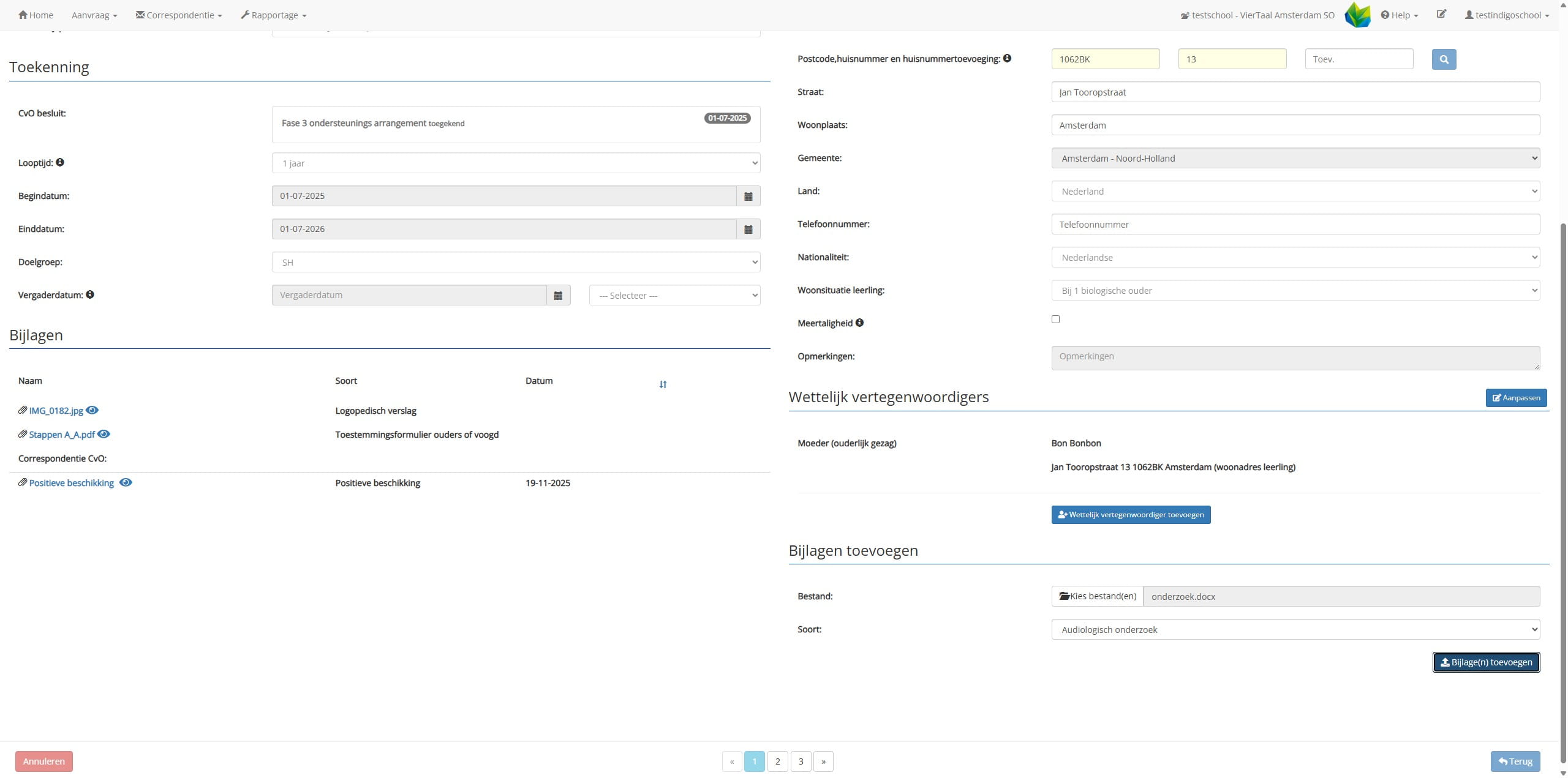Open the testindigoschool user menu

(1507, 15)
